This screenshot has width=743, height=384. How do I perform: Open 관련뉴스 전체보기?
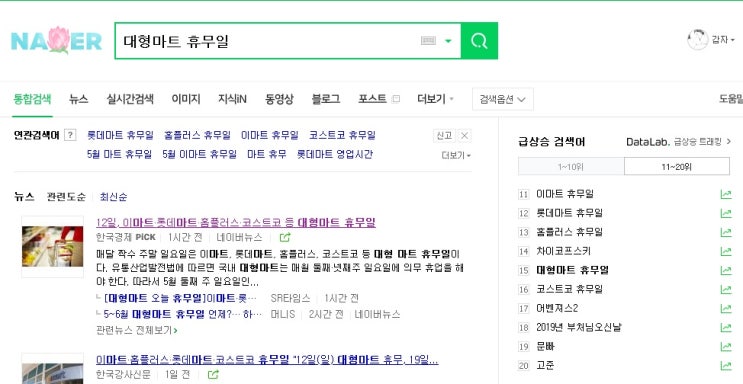click(x=136, y=330)
